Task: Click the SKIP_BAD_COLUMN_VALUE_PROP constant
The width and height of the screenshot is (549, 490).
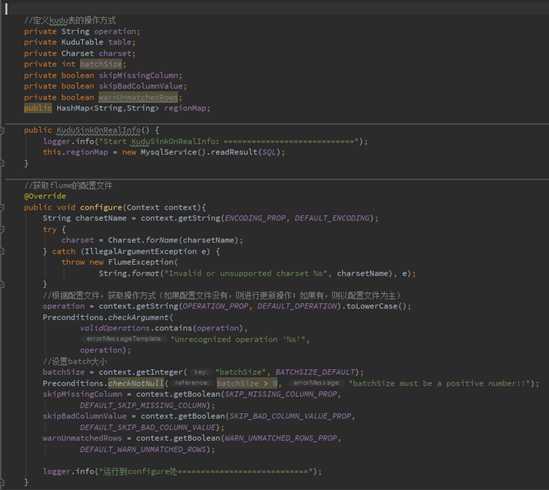Action: click(290, 416)
